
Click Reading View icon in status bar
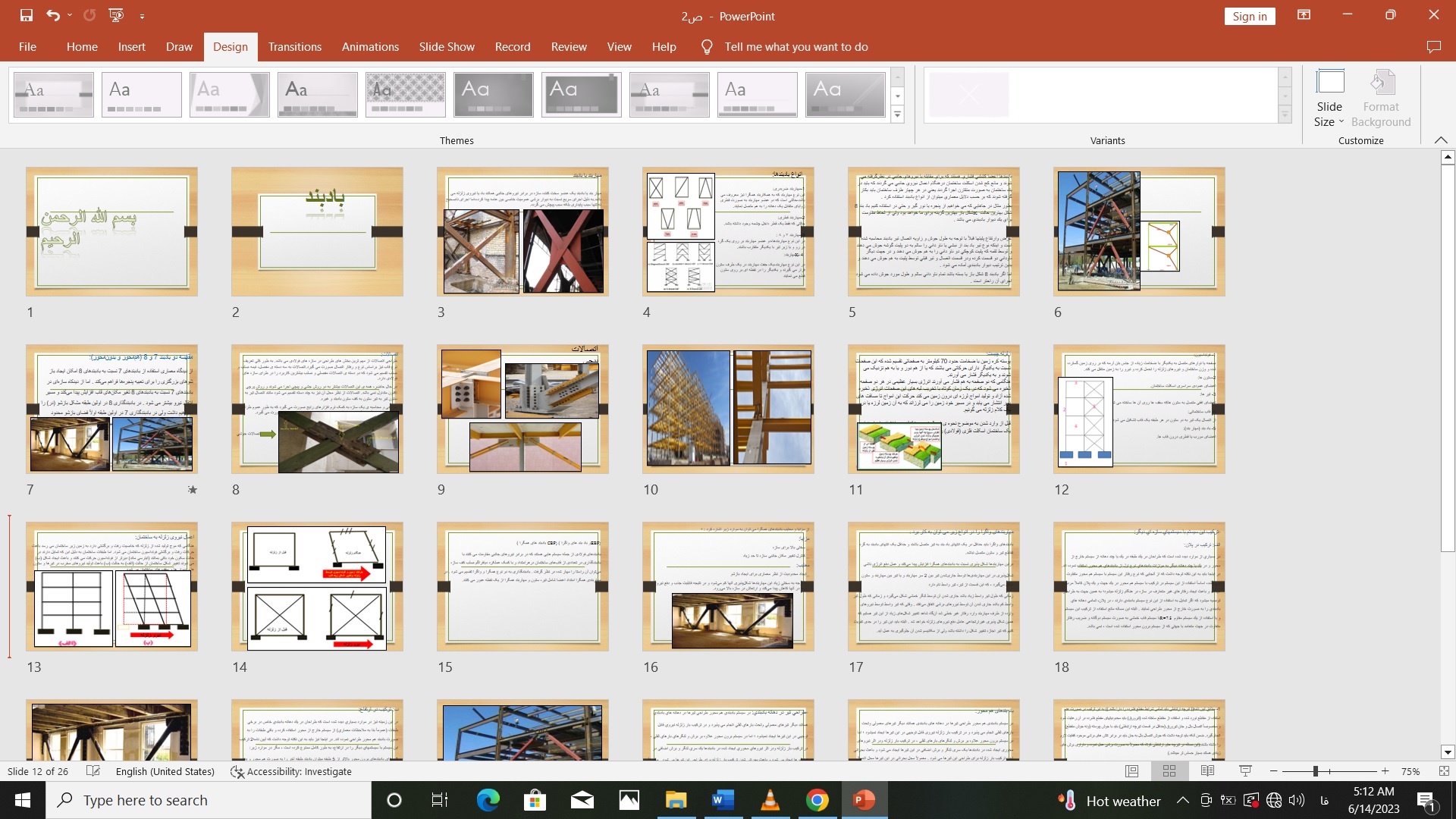point(1207,771)
